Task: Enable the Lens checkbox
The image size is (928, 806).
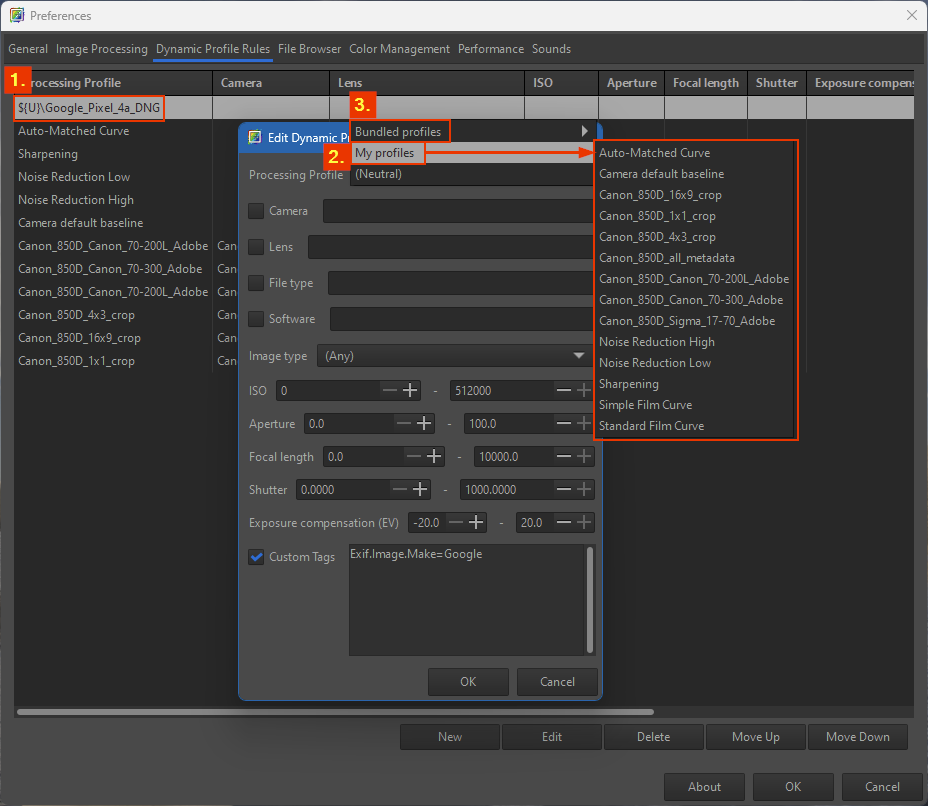Action: (x=257, y=247)
